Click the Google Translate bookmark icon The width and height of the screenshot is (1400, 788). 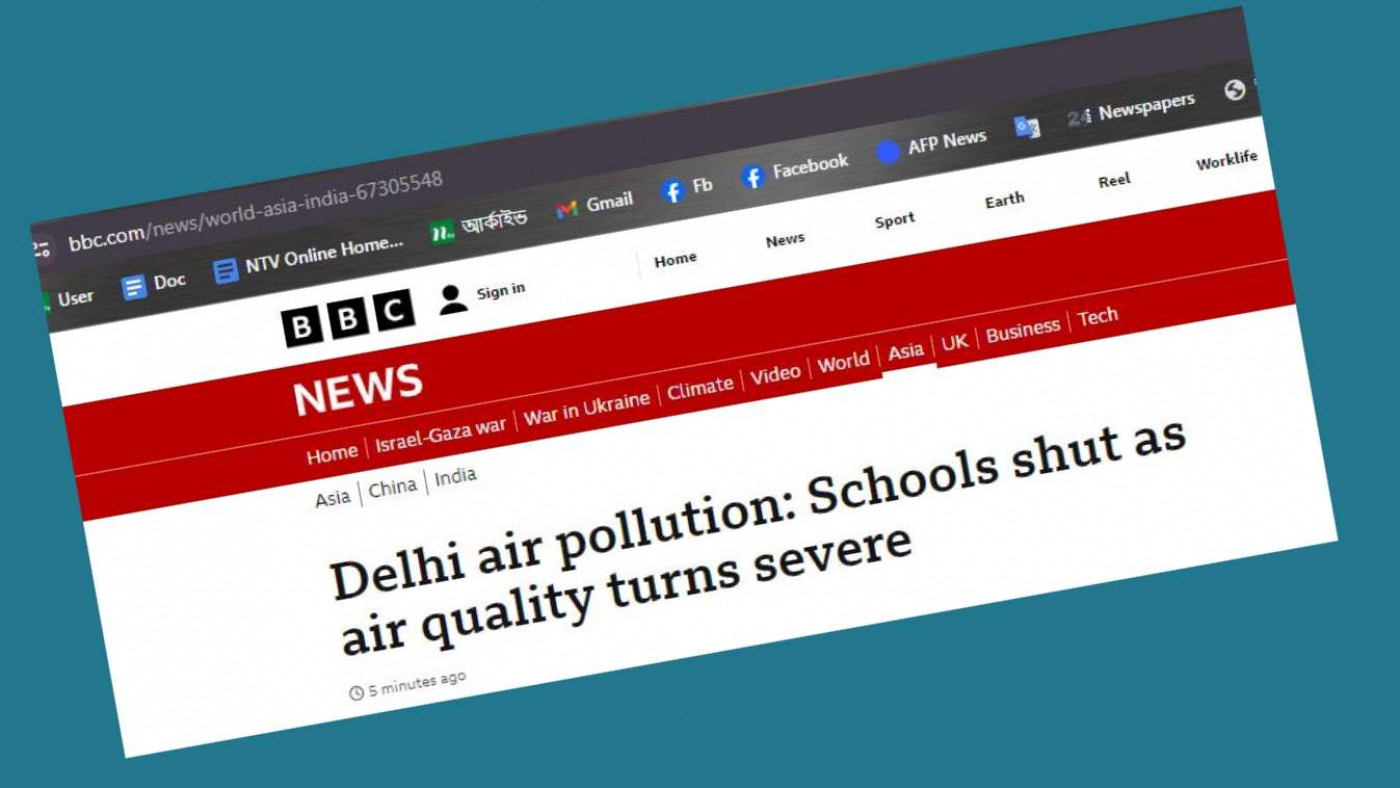pos(1027,127)
